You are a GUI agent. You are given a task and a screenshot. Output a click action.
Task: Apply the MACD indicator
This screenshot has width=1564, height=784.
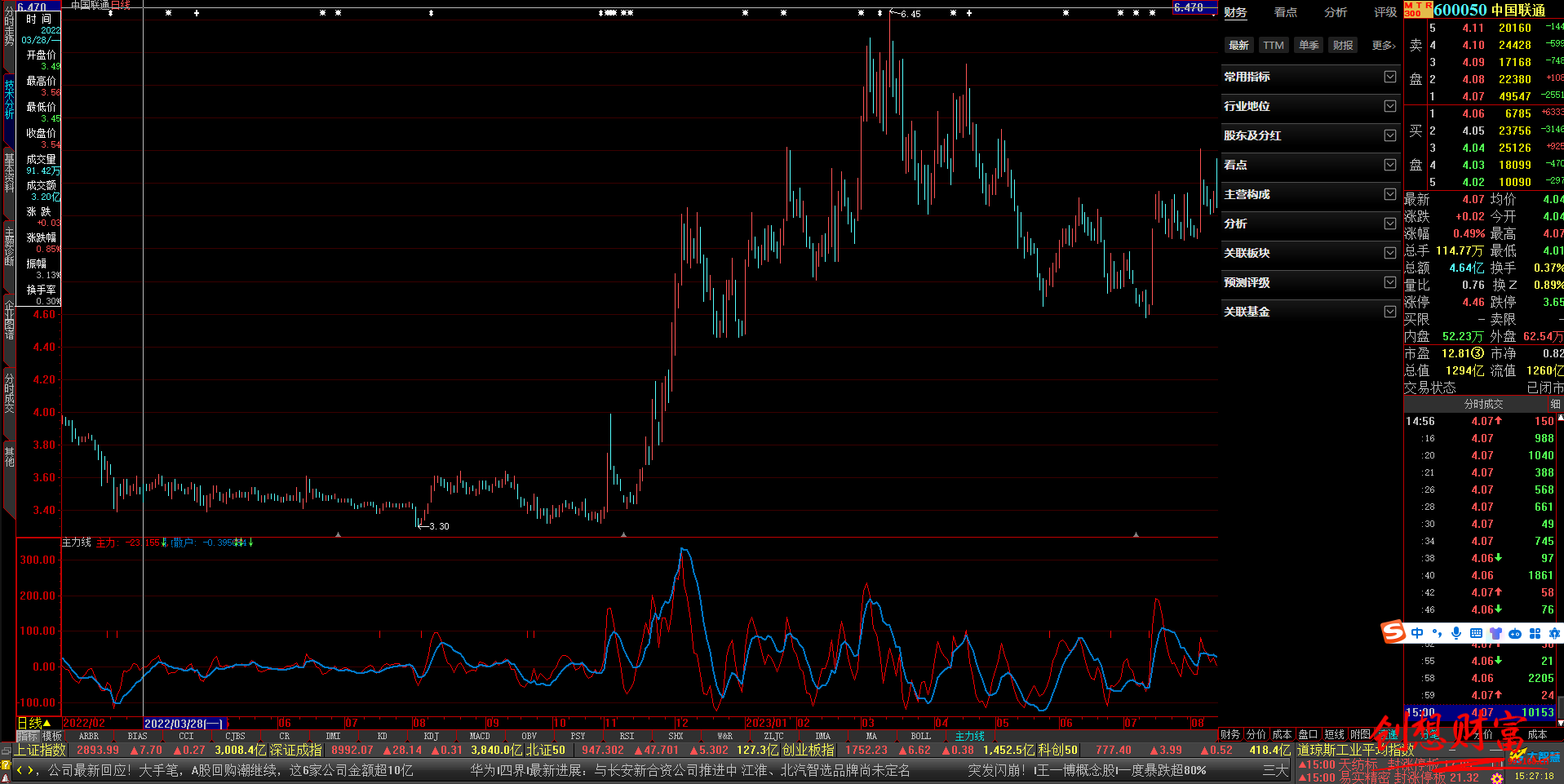click(480, 736)
